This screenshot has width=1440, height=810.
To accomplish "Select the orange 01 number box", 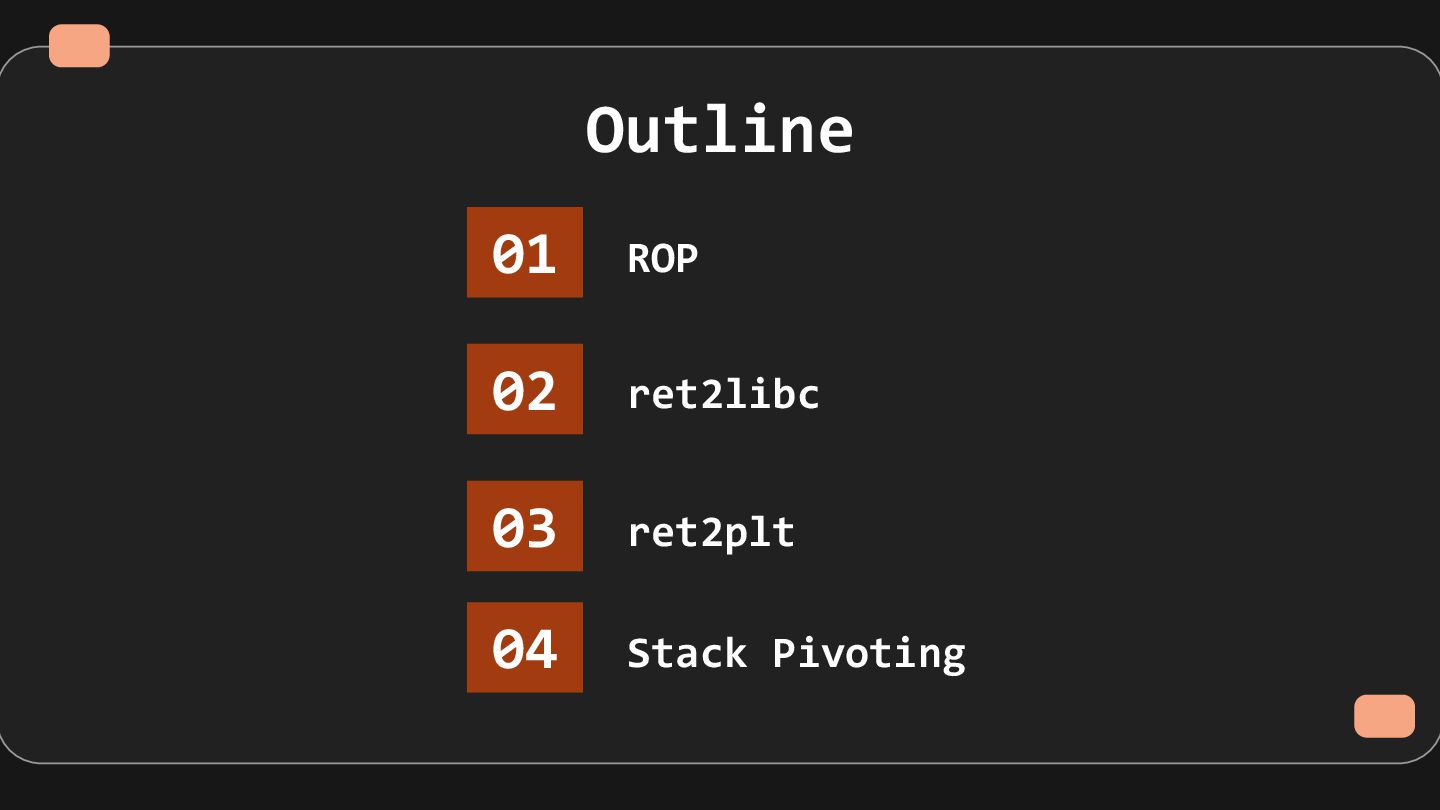I will click(x=524, y=252).
